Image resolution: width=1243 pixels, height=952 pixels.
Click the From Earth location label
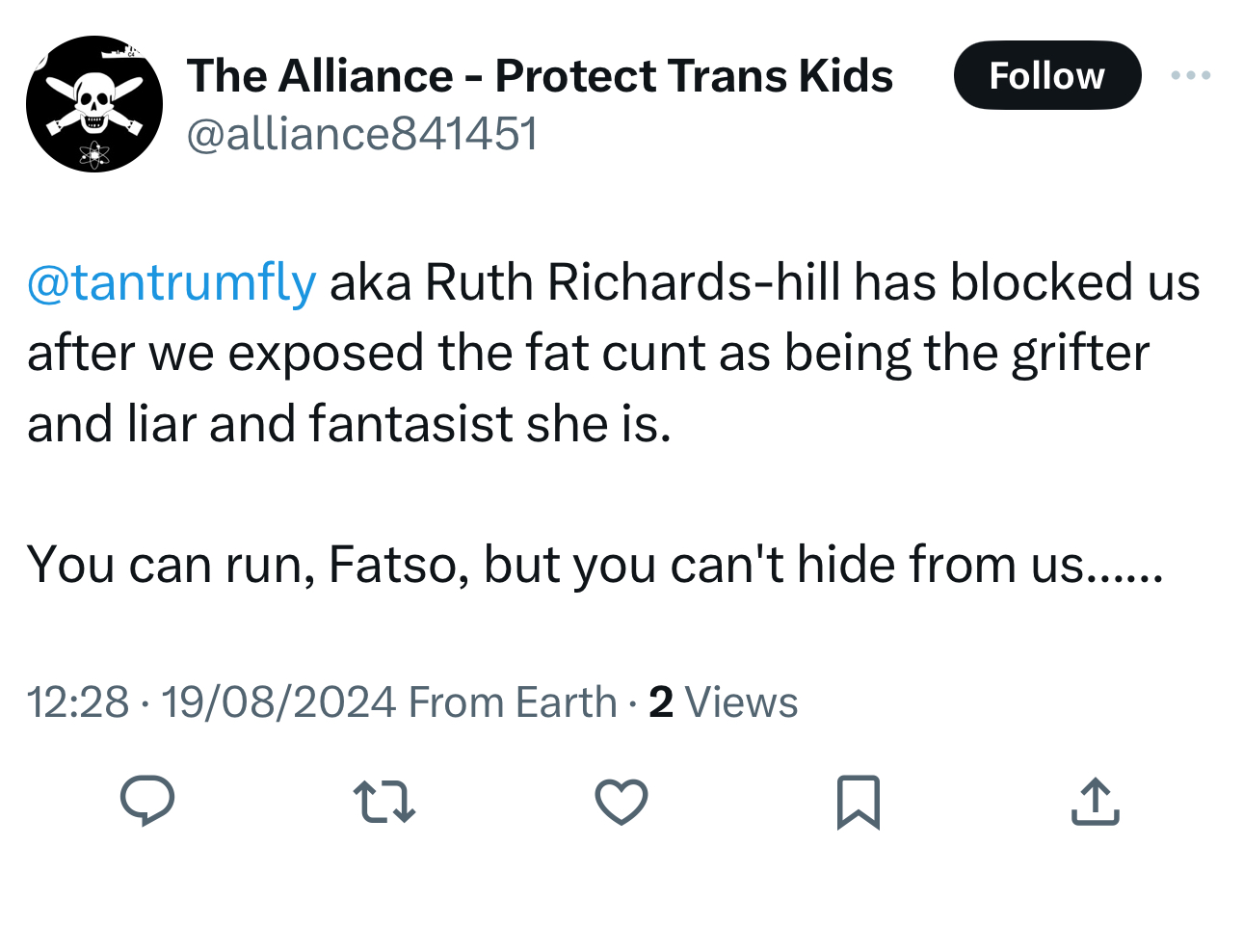click(x=513, y=701)
